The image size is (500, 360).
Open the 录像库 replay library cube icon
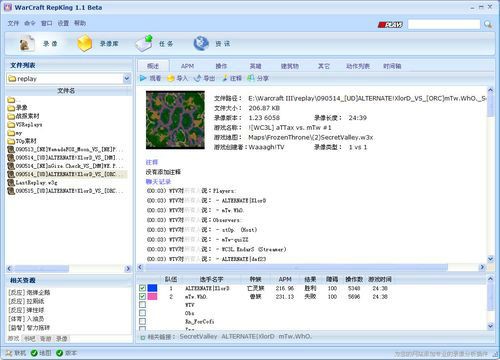point(85,43)
